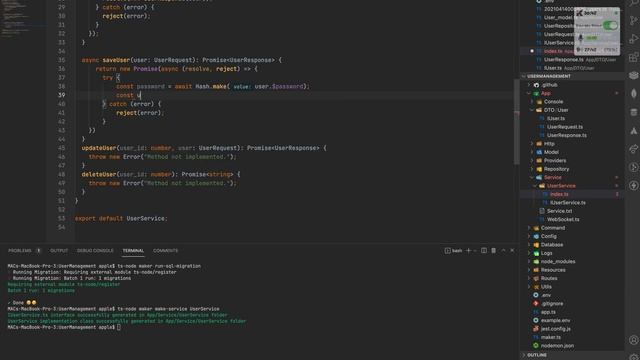Toggle the green switch in recorder overlay
The height and width of the screenshot is (360, 640).
[610, 25]
